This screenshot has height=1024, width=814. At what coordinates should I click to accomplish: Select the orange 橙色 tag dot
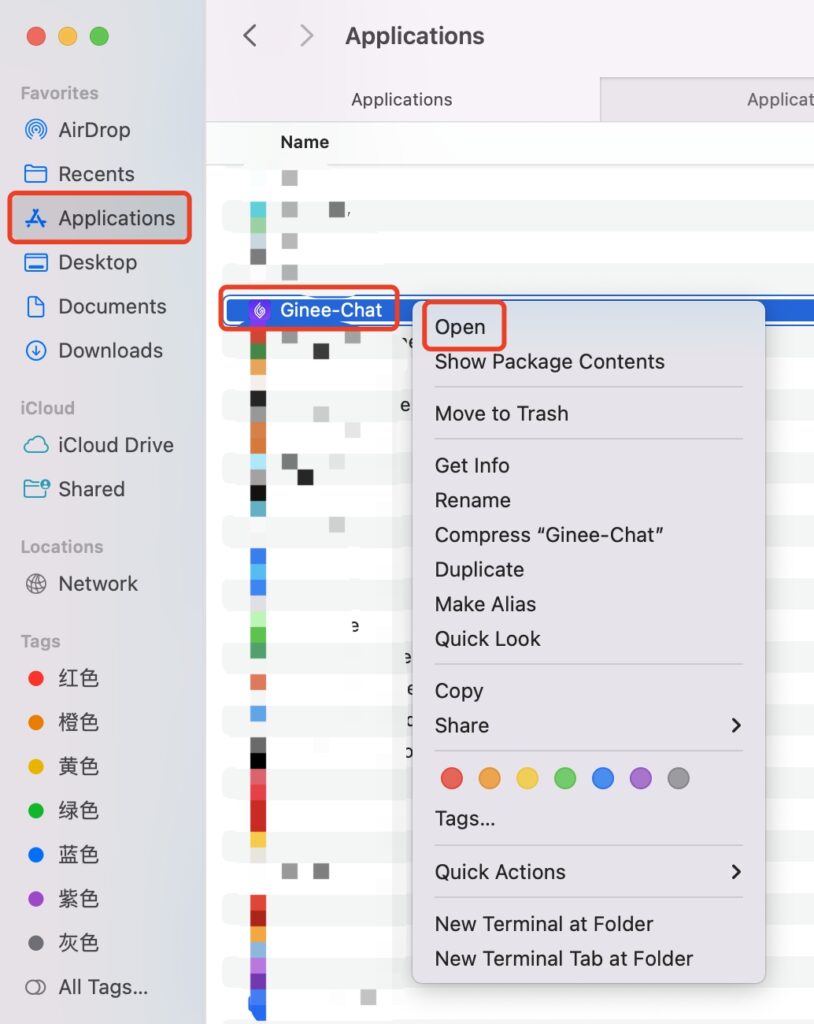coord(36,722)
